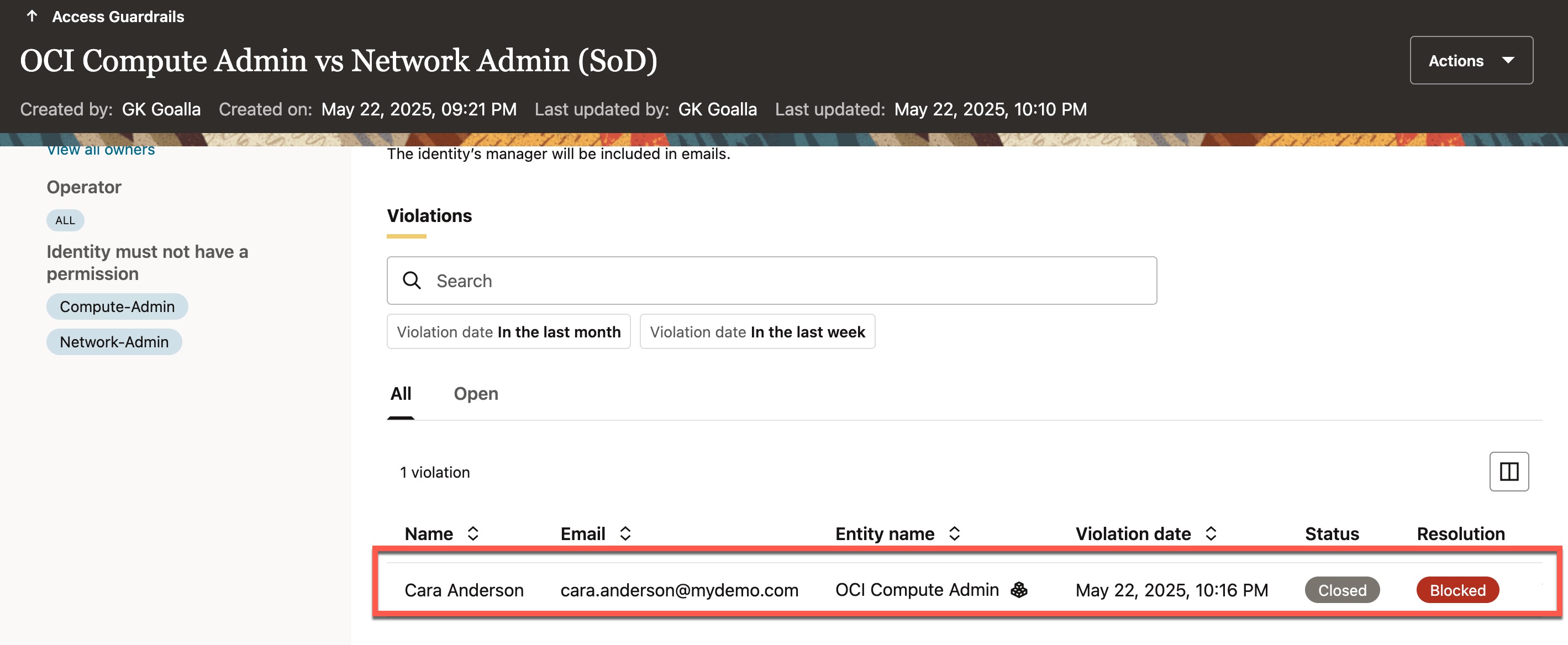Click the Network-Admin permission chip

tap(114, 342)
